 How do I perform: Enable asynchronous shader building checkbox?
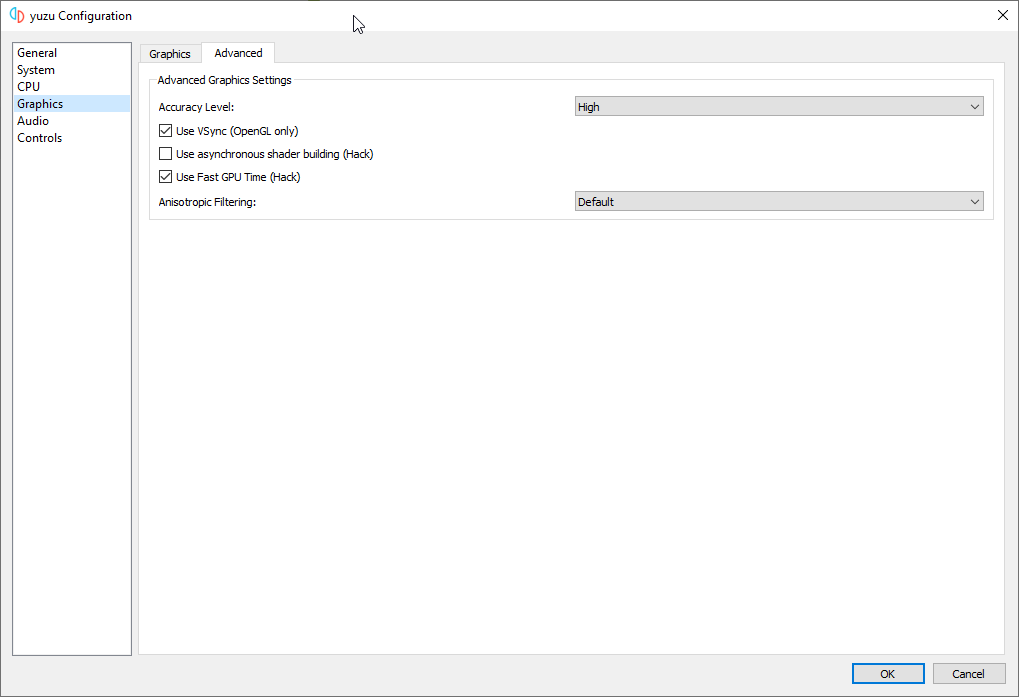pos(166,154)
